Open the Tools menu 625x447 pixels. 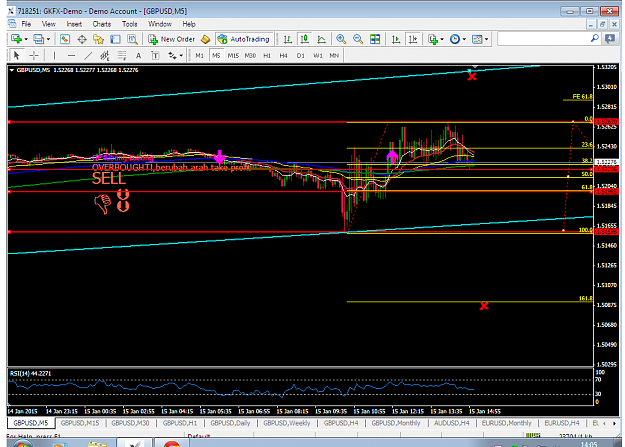(x=130, y=24)
